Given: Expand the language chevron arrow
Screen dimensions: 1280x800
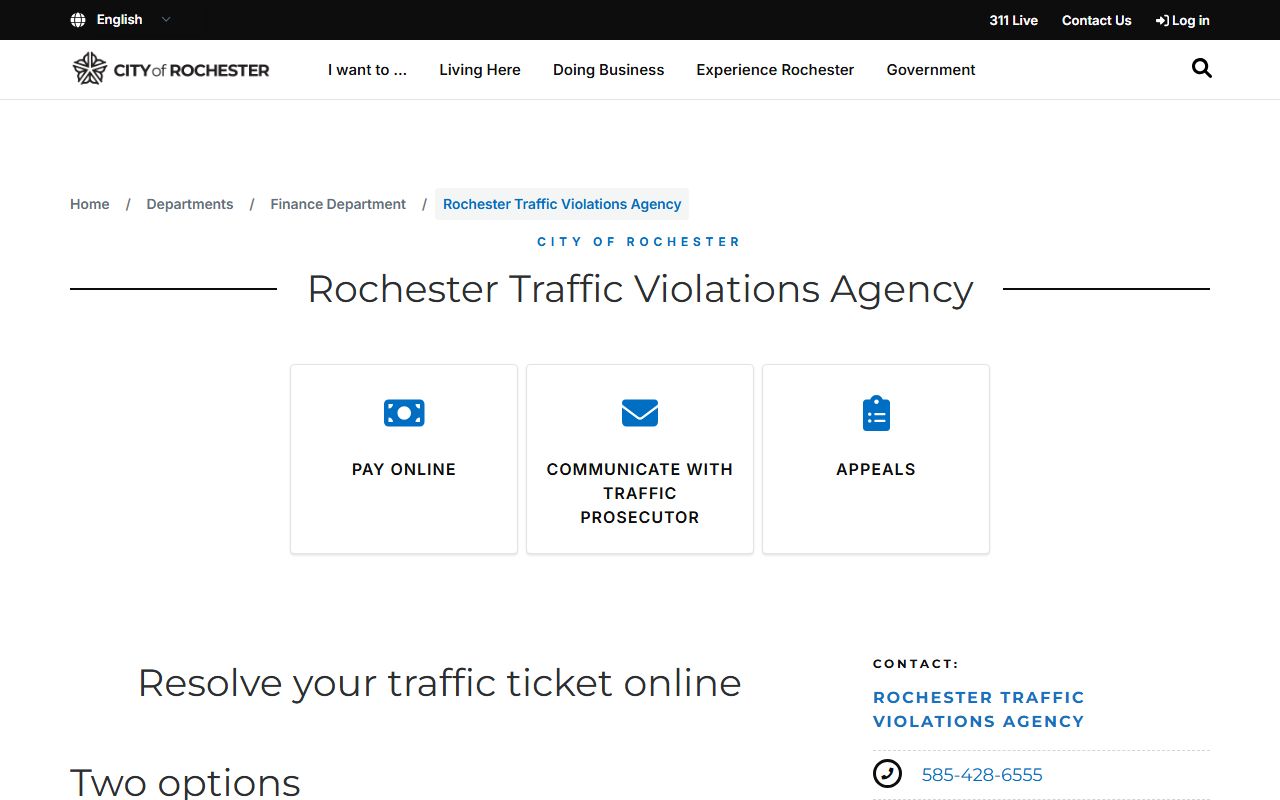Looking at the screenshot, I should 166,20.
